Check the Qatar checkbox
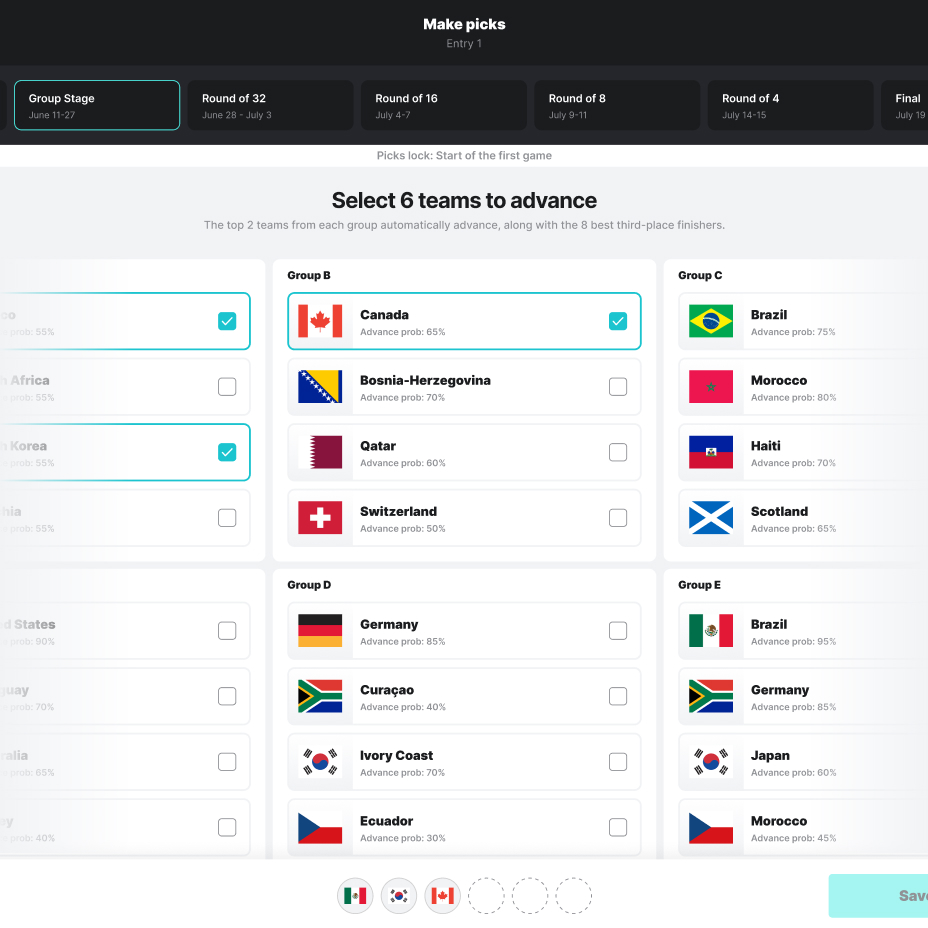Viewport: 928px width, 928px height. (x=618, y=452)
